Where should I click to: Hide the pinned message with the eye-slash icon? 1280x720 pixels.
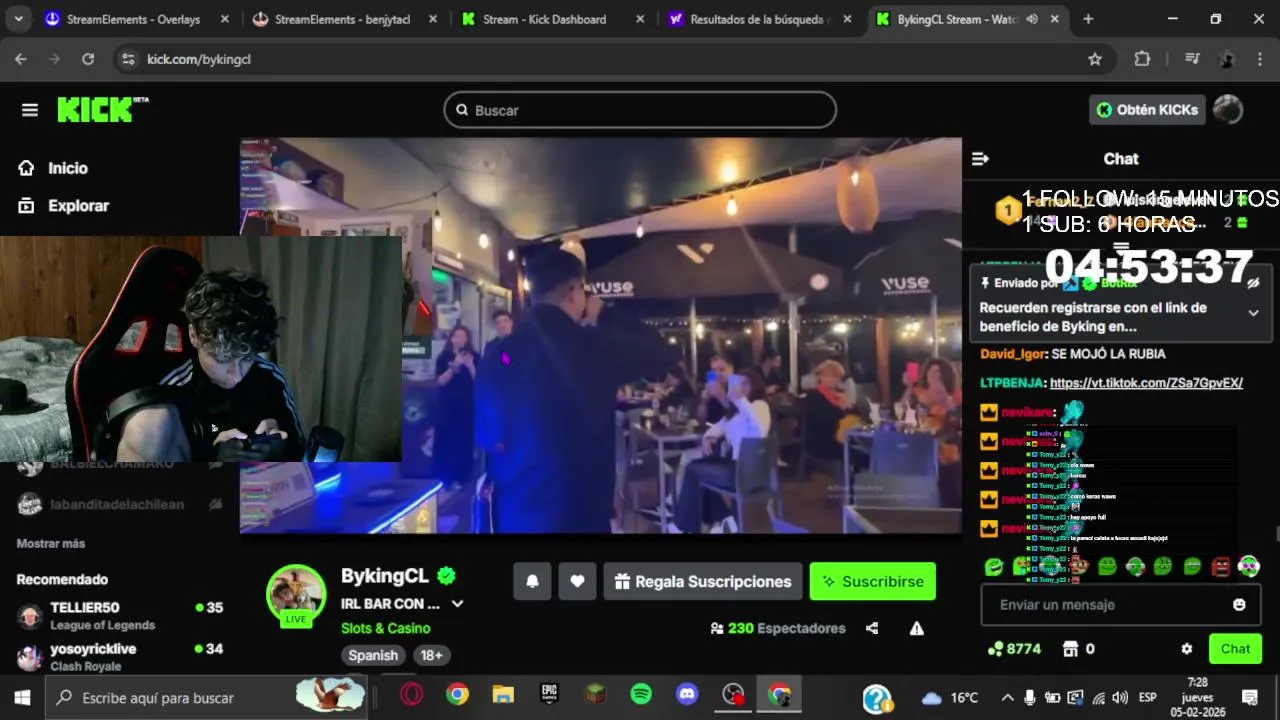1253,283
